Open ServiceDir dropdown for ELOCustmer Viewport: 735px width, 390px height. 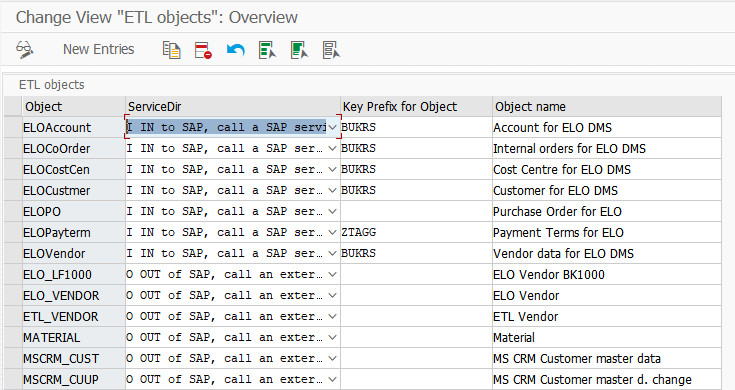pos(332,191)
